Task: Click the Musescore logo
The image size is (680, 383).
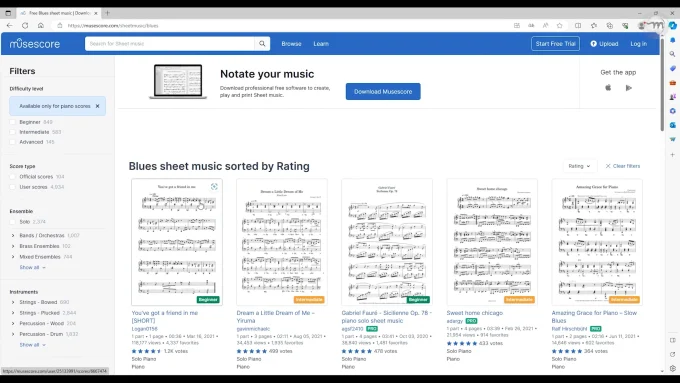Action: [x=35, y=43]
